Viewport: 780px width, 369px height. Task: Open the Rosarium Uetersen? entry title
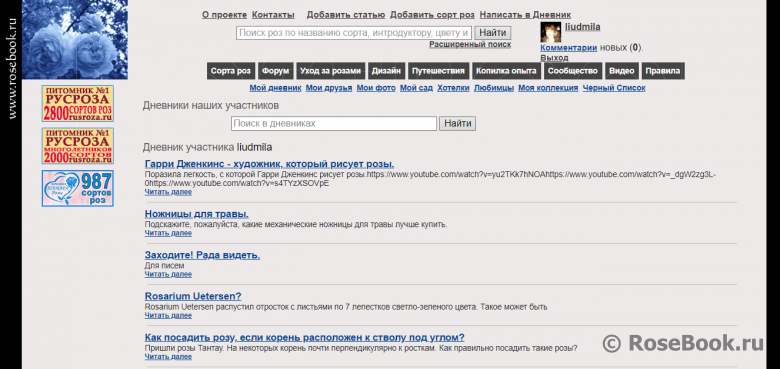coord(193,296)
